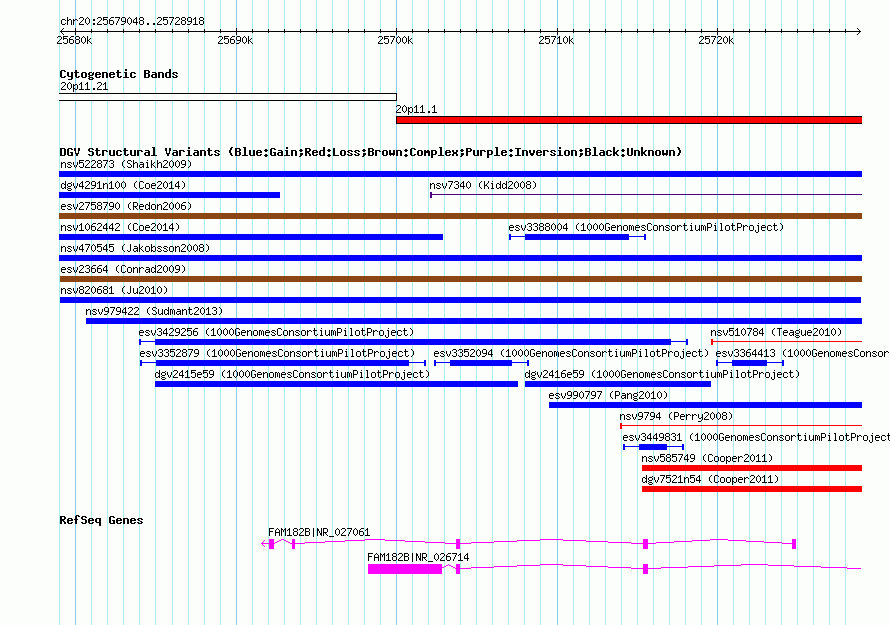Click the chr20:25679048..25728918 coordinates text
The width and height of the screenshot is (890, 625).
(132, 22)
